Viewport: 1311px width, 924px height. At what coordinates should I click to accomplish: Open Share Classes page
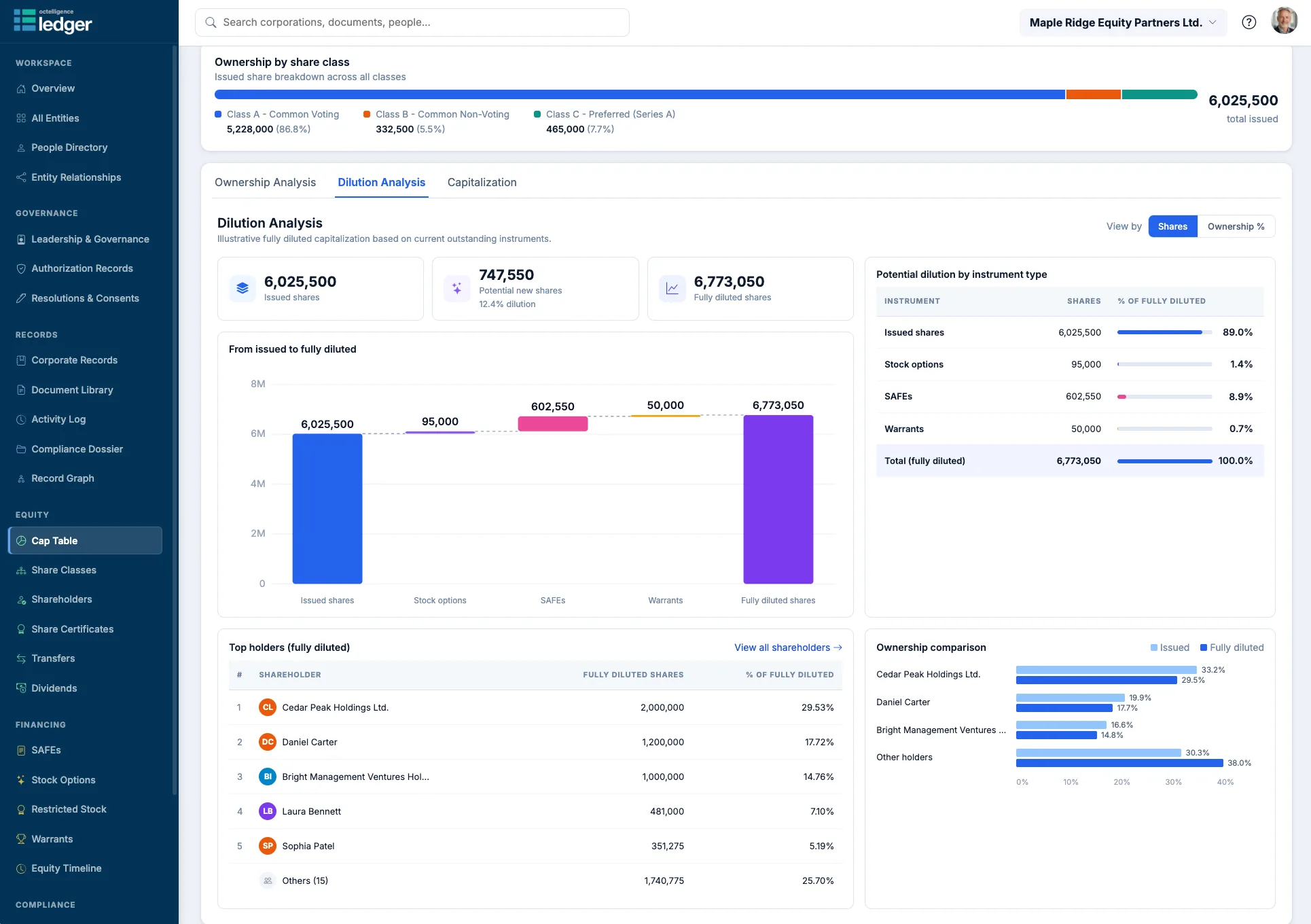[85, 570]
